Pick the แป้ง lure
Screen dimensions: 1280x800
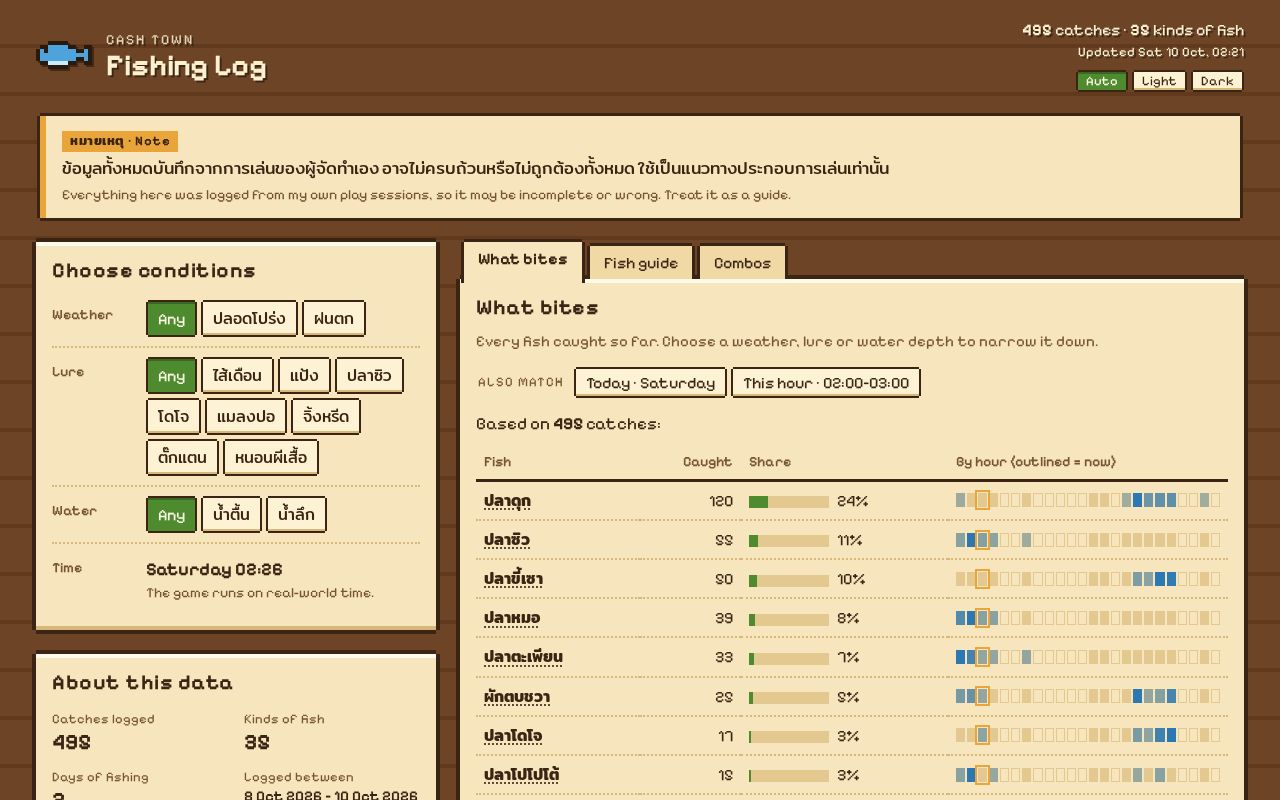[x=304, y=376]
